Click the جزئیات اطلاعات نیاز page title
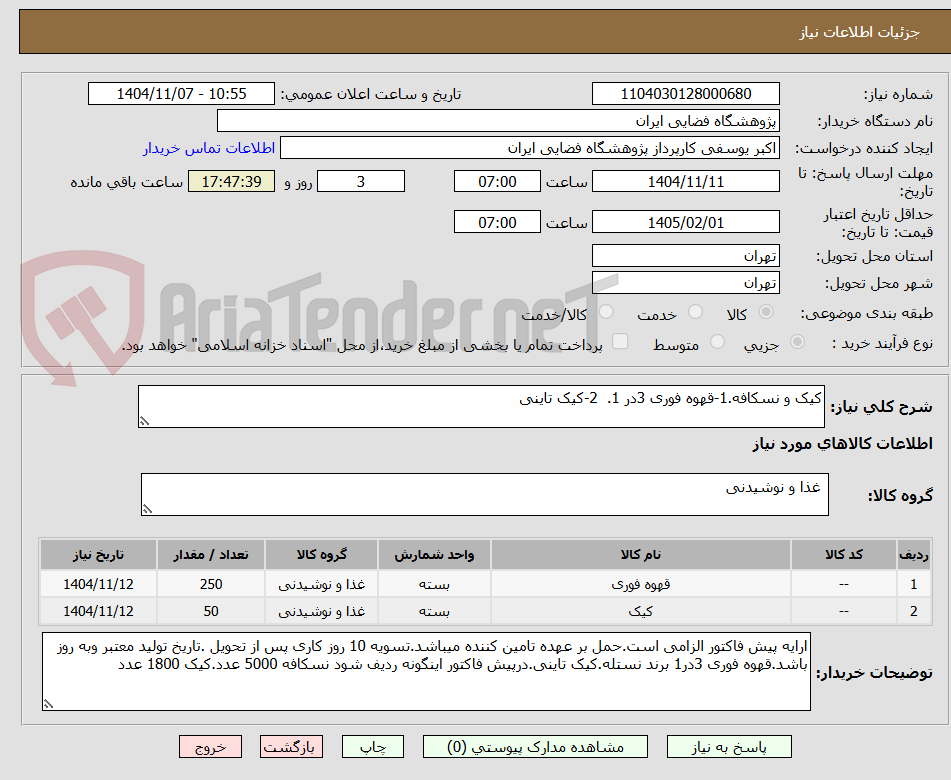This screenshot has width=951, height=780. coord(859,32)
